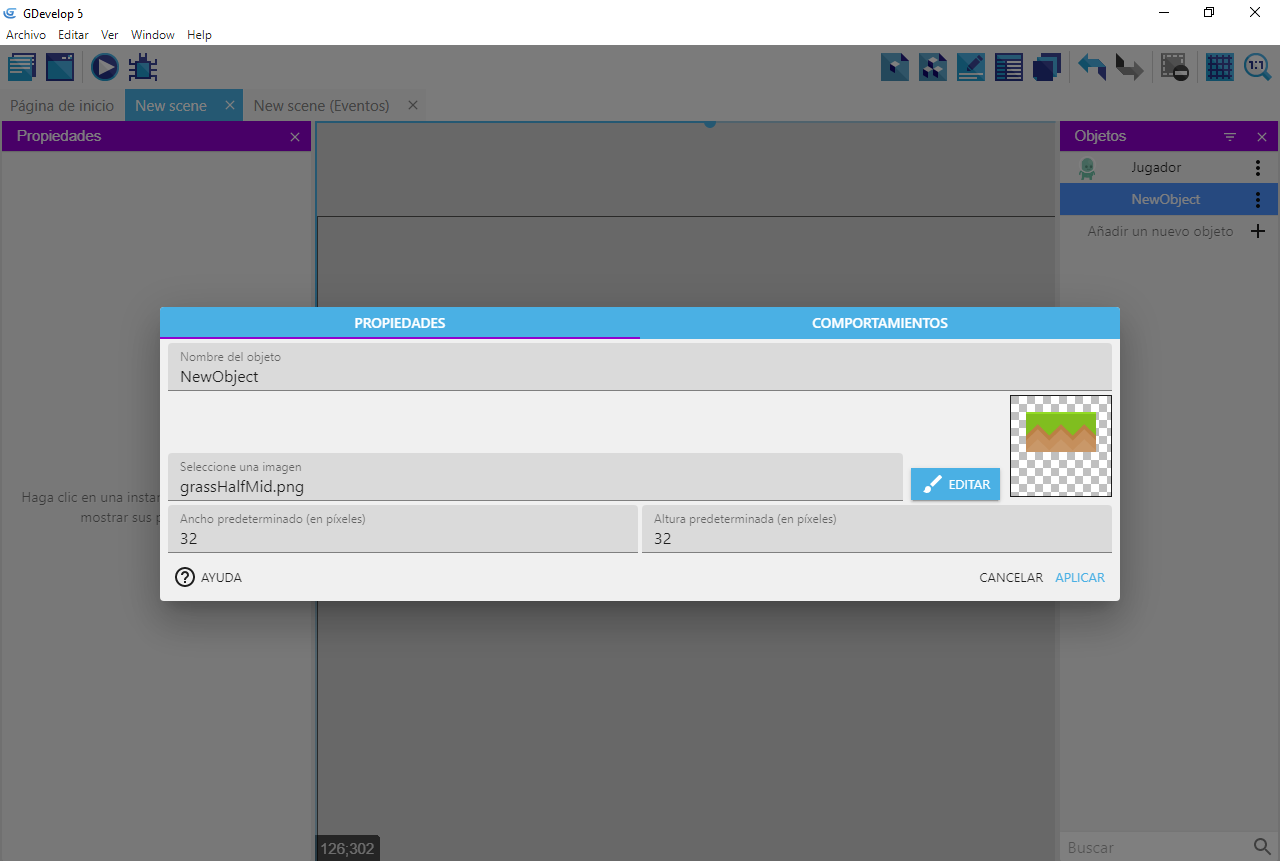
Task: Open the project manager icon
Action: [x=22, y=68]
